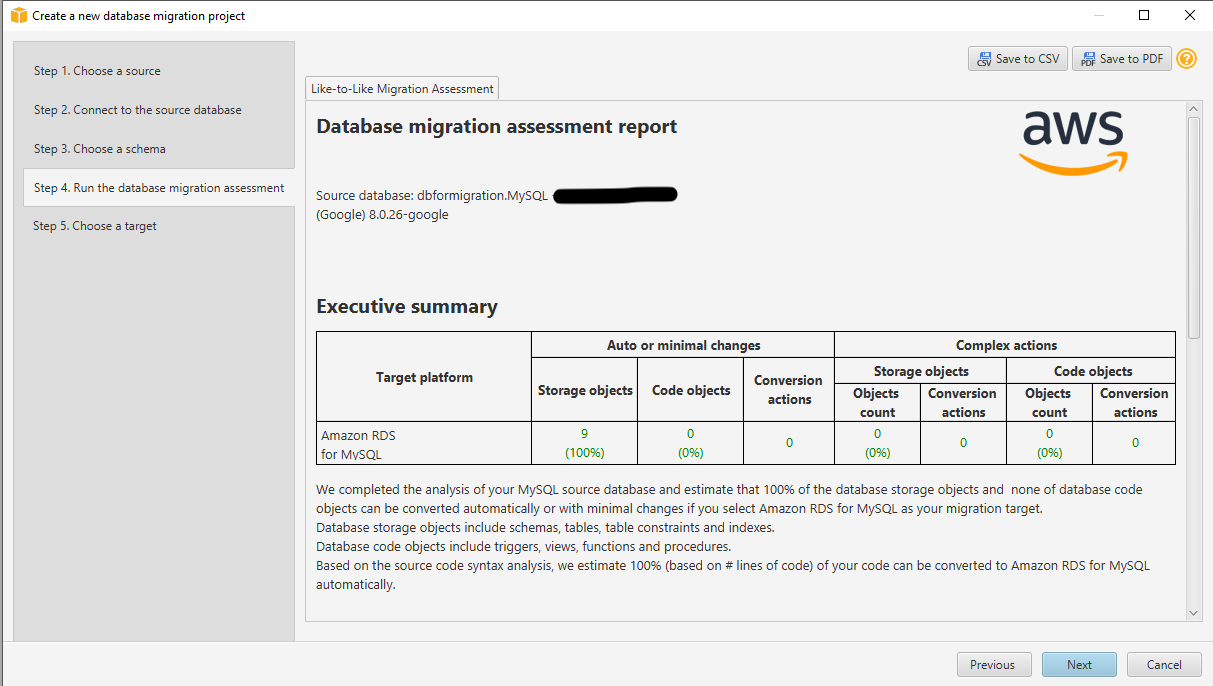Click the 'Complex actions' table header
The image size is (1213, 686).
(1006, 346)
